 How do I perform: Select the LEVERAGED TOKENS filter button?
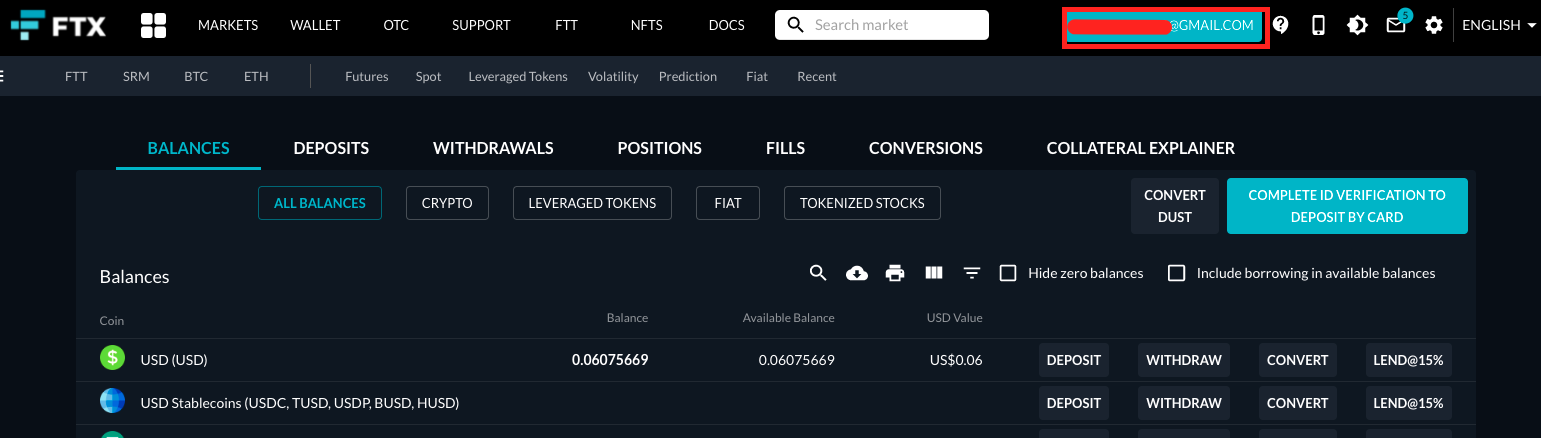pos(592,203)
